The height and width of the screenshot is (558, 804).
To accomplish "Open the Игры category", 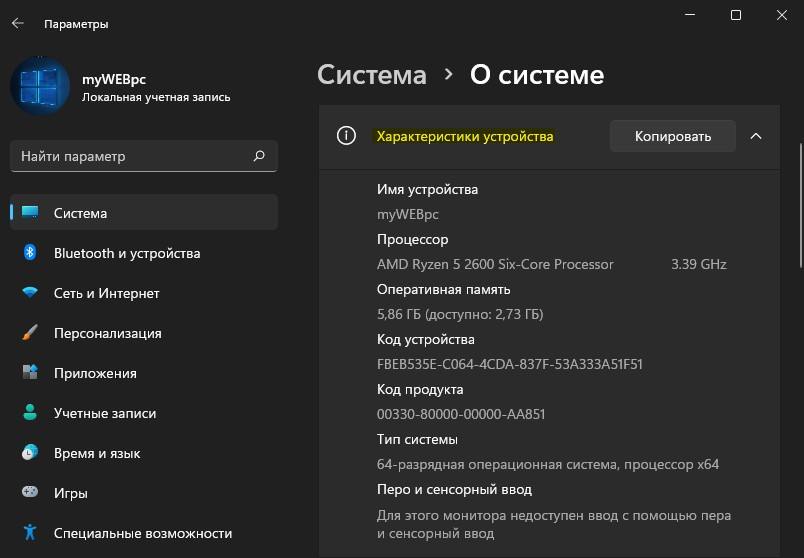I will pos(144,493).
